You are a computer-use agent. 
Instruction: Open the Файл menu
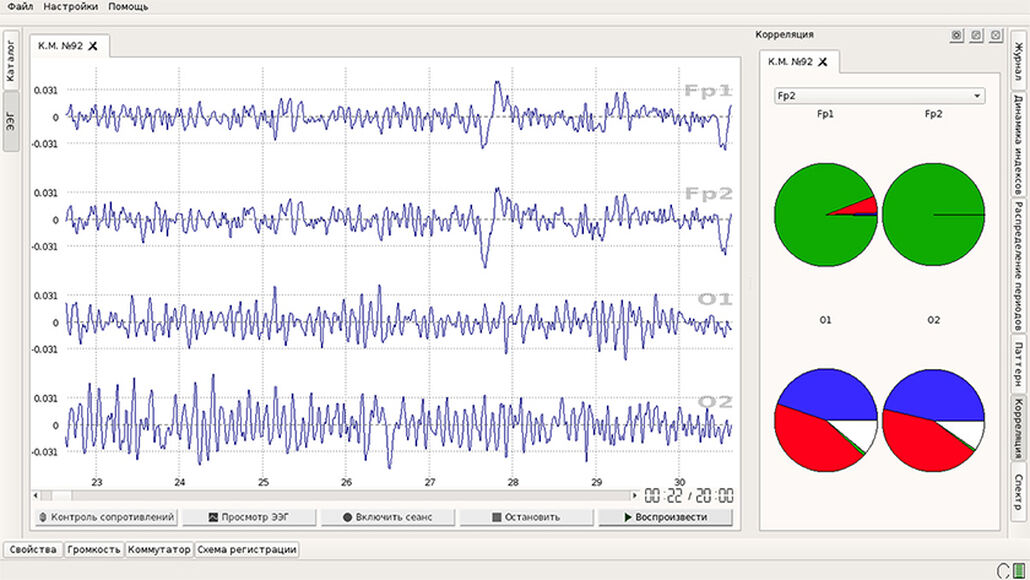coord(20,7)
